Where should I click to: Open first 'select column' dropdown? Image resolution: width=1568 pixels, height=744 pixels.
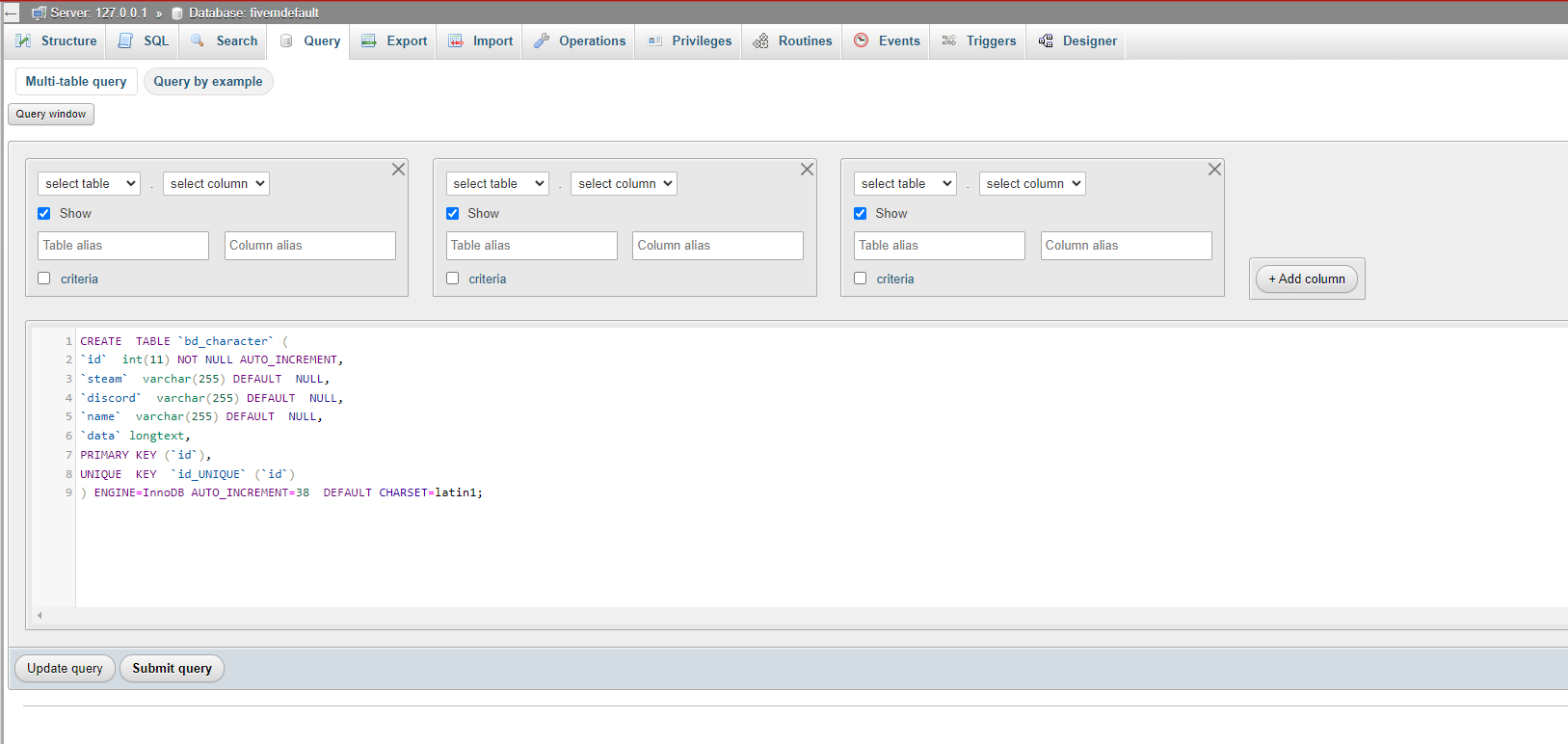(x=216, y=183)
